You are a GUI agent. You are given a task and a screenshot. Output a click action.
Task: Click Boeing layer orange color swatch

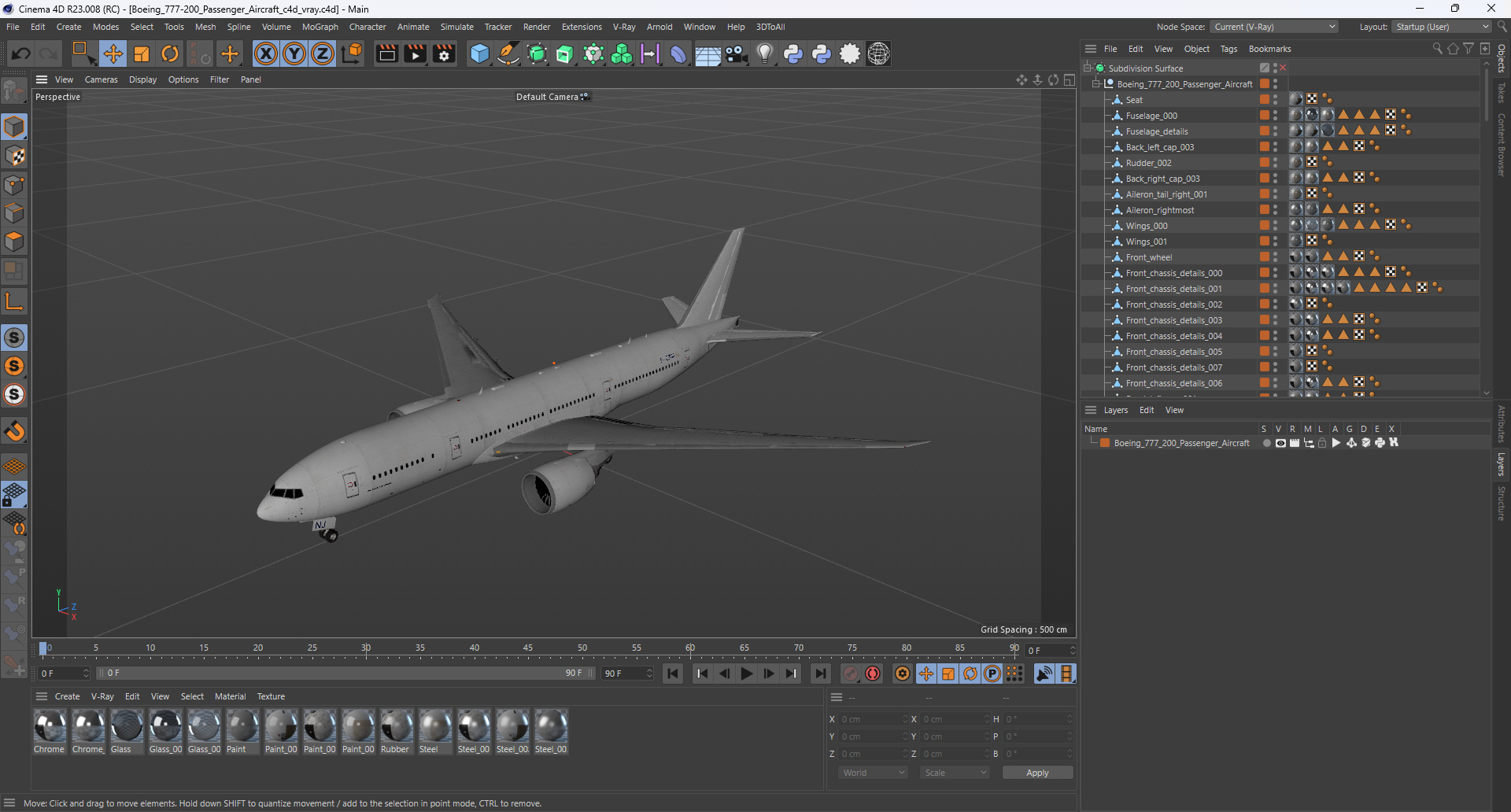coord(1105,443)
